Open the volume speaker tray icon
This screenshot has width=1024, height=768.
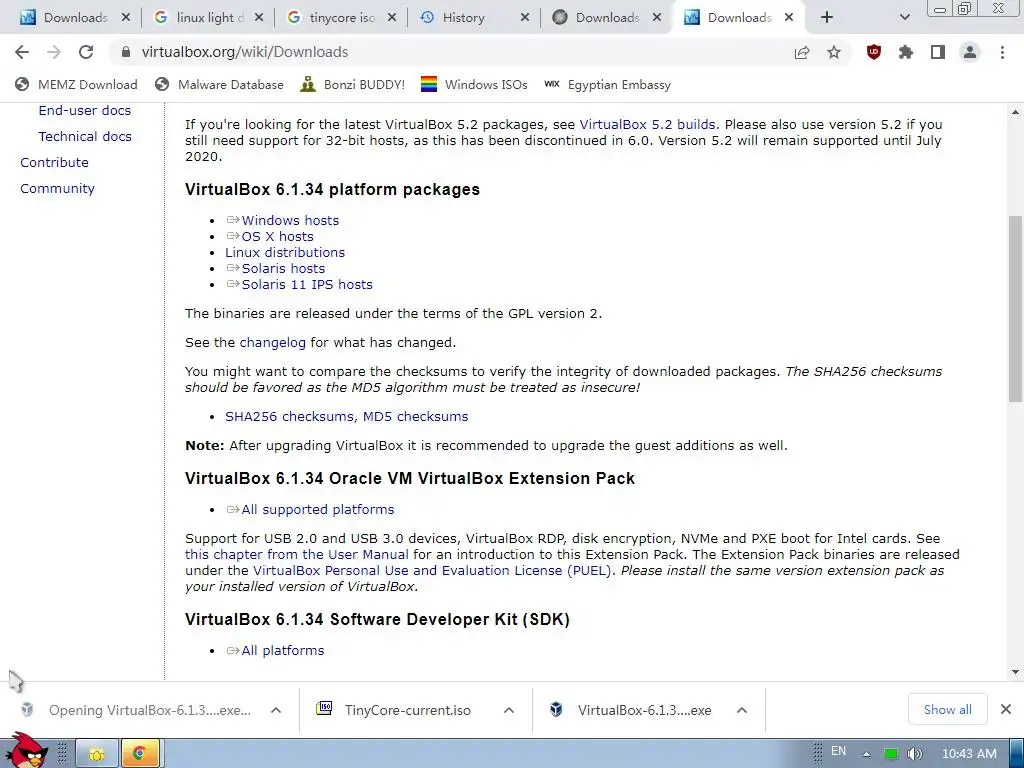914,754
